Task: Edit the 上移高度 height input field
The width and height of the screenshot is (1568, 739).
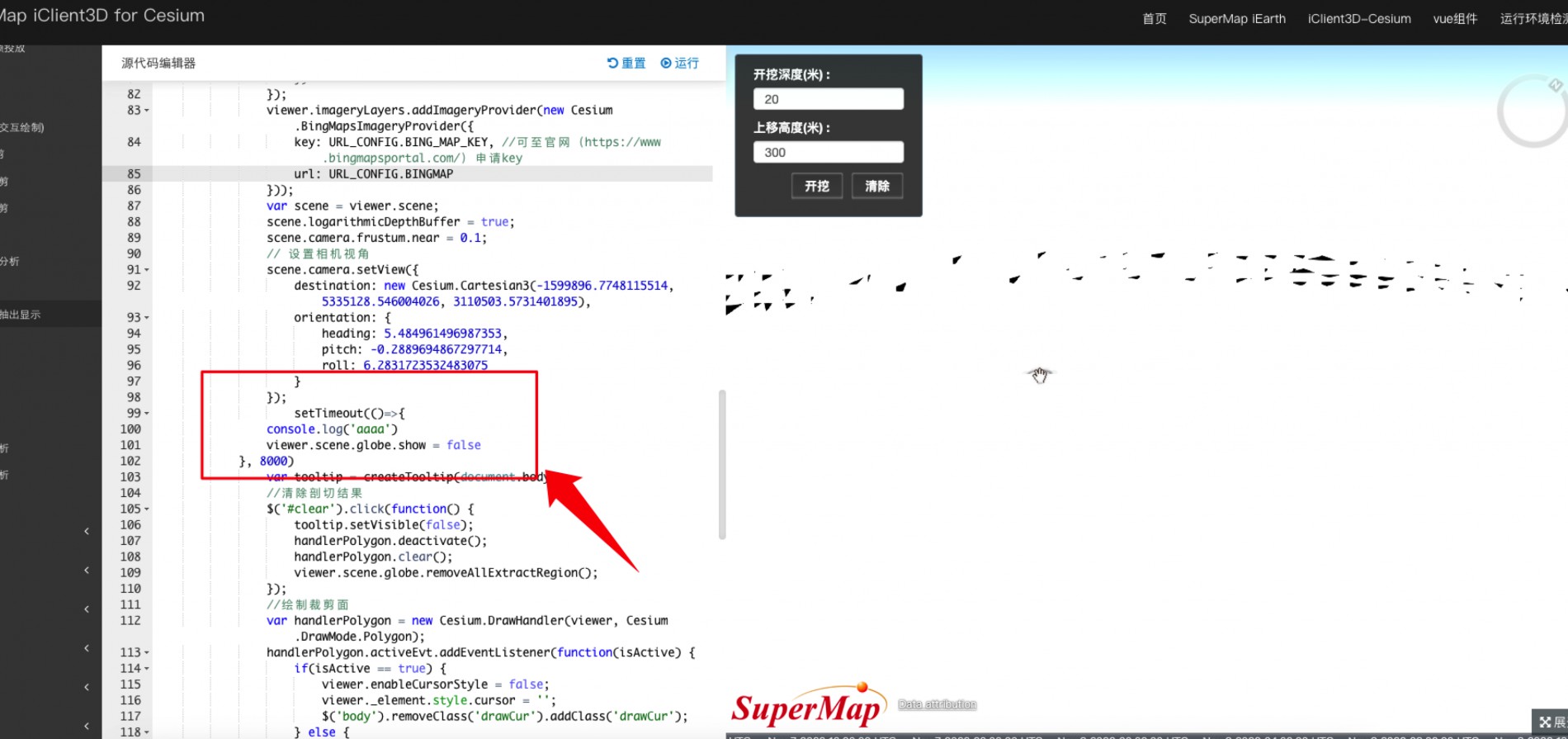Action: pyautogui.click(x=828, y=152)
